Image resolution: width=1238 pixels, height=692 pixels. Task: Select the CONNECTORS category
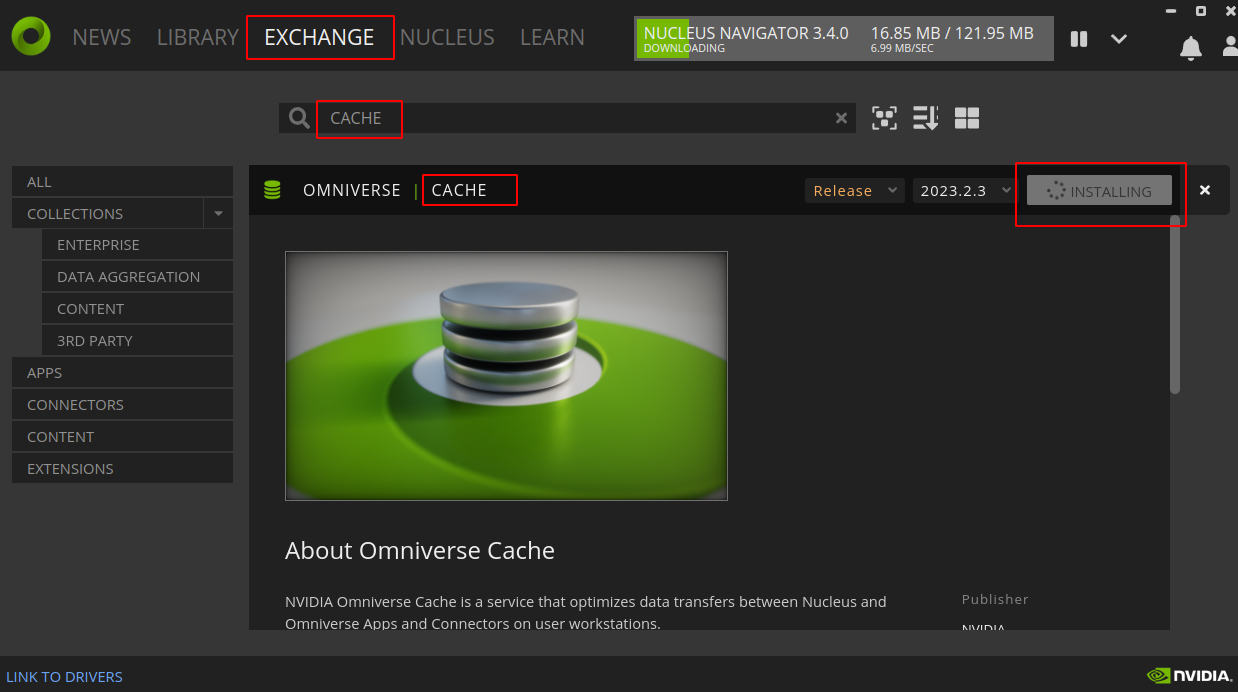(122, 405)
